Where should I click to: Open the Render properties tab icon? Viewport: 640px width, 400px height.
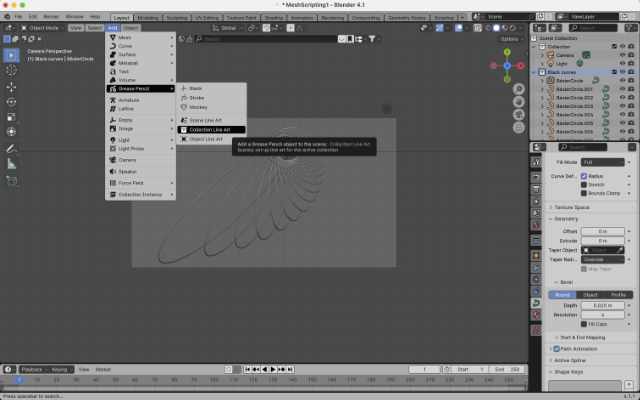click(536, 177)
